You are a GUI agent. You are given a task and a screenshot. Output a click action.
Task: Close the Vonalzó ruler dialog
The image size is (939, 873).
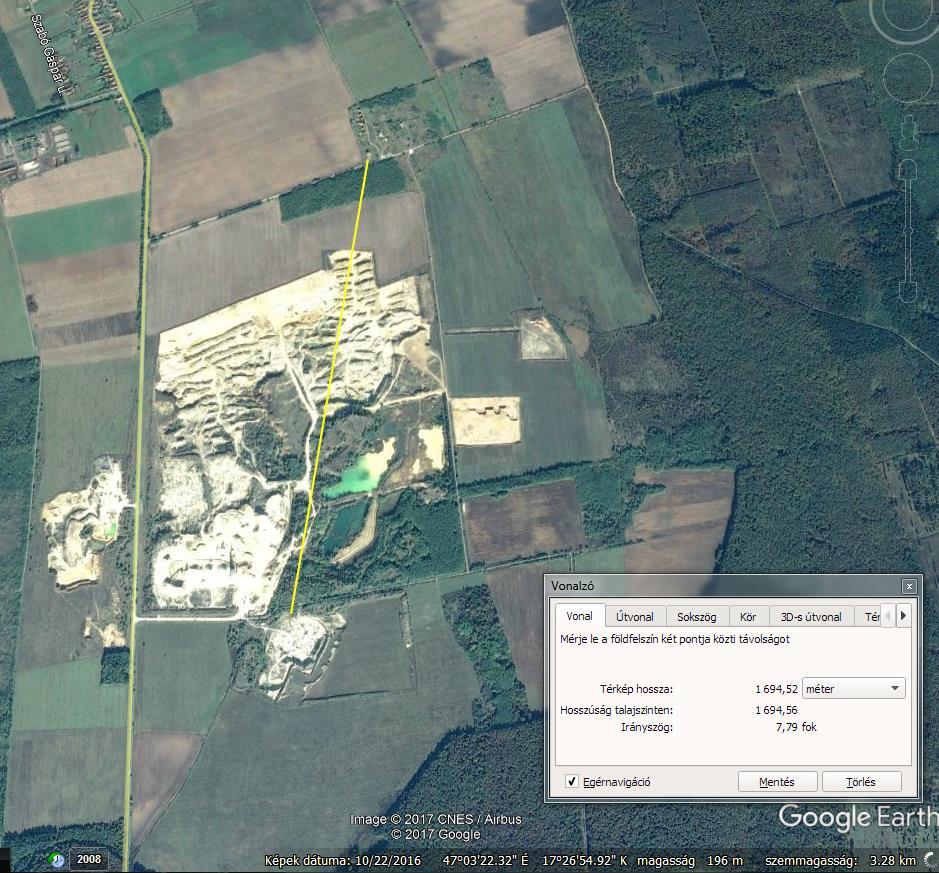(908, 586)
